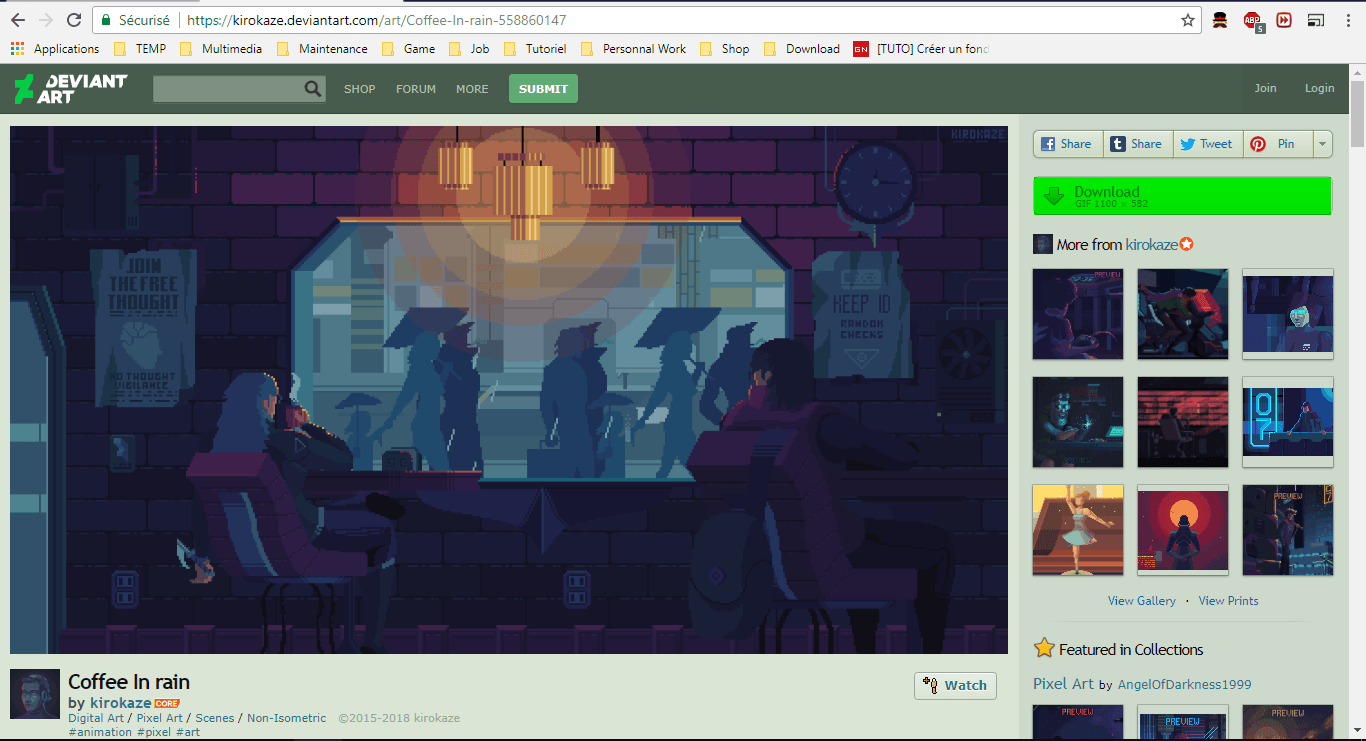Go to the FORUM section
Screen dimensions: 1366x741
pos(416,89)
